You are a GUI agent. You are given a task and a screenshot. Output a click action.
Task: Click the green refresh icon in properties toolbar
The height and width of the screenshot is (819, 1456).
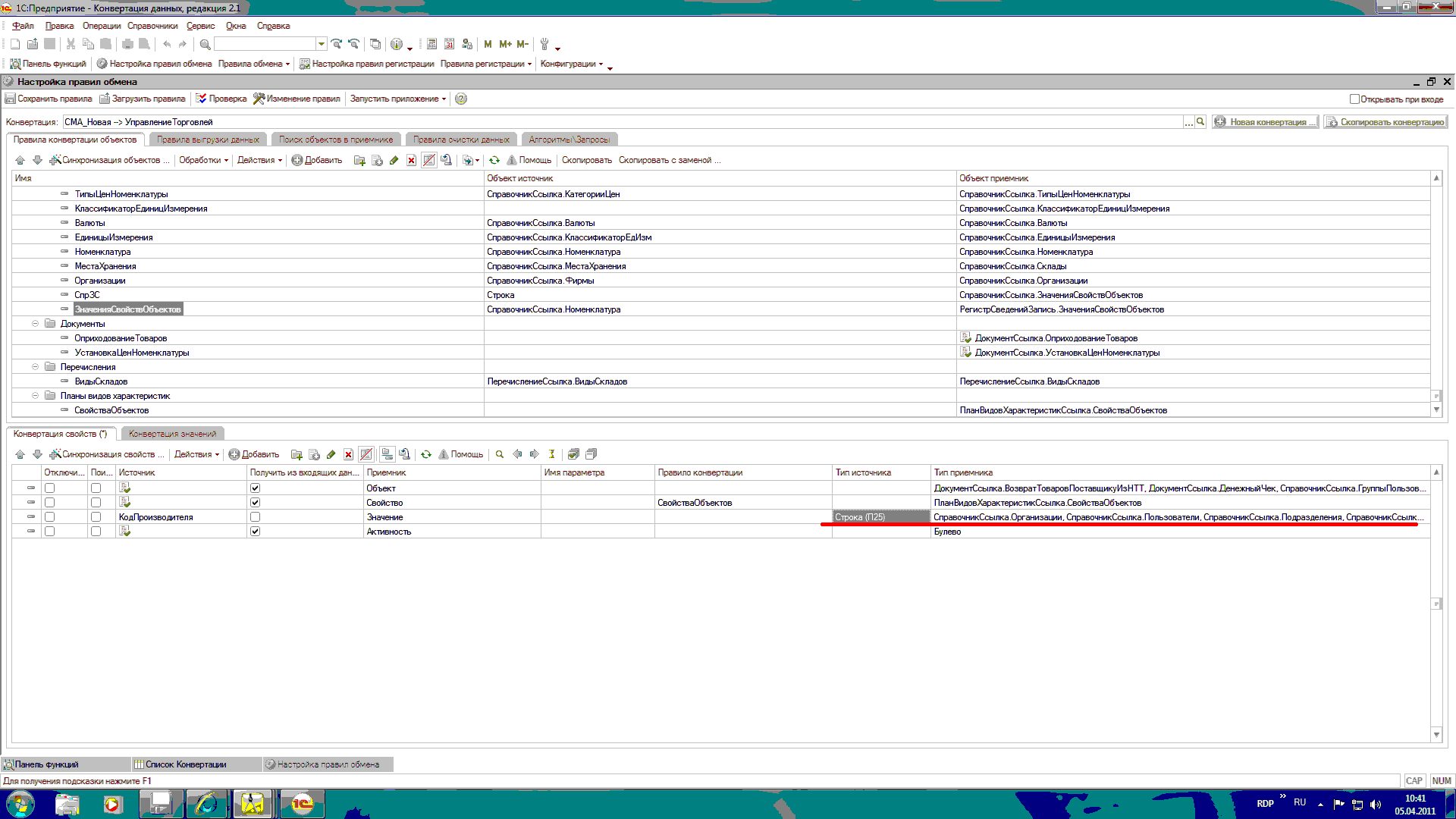point(426,454)
